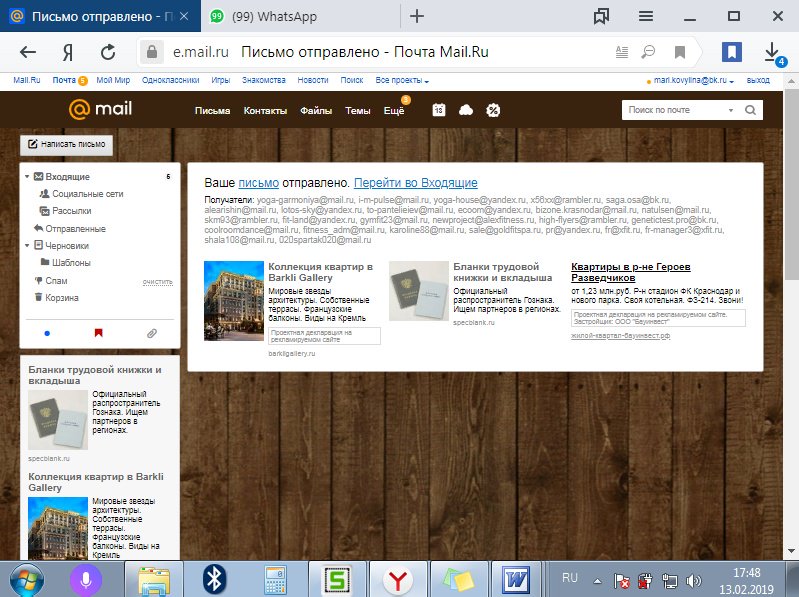
Task: Open the mari.kovylina@bk.ru account dropdown
Action: (694, 80)
